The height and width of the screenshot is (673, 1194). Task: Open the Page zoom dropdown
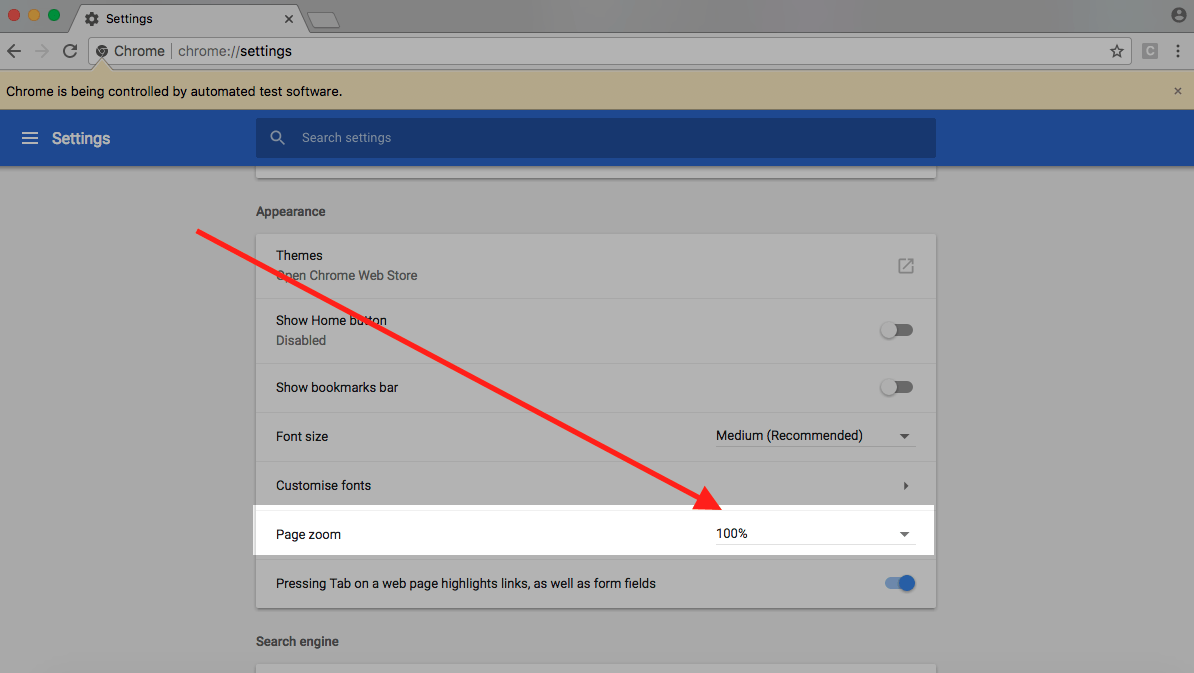pos(814,534)
